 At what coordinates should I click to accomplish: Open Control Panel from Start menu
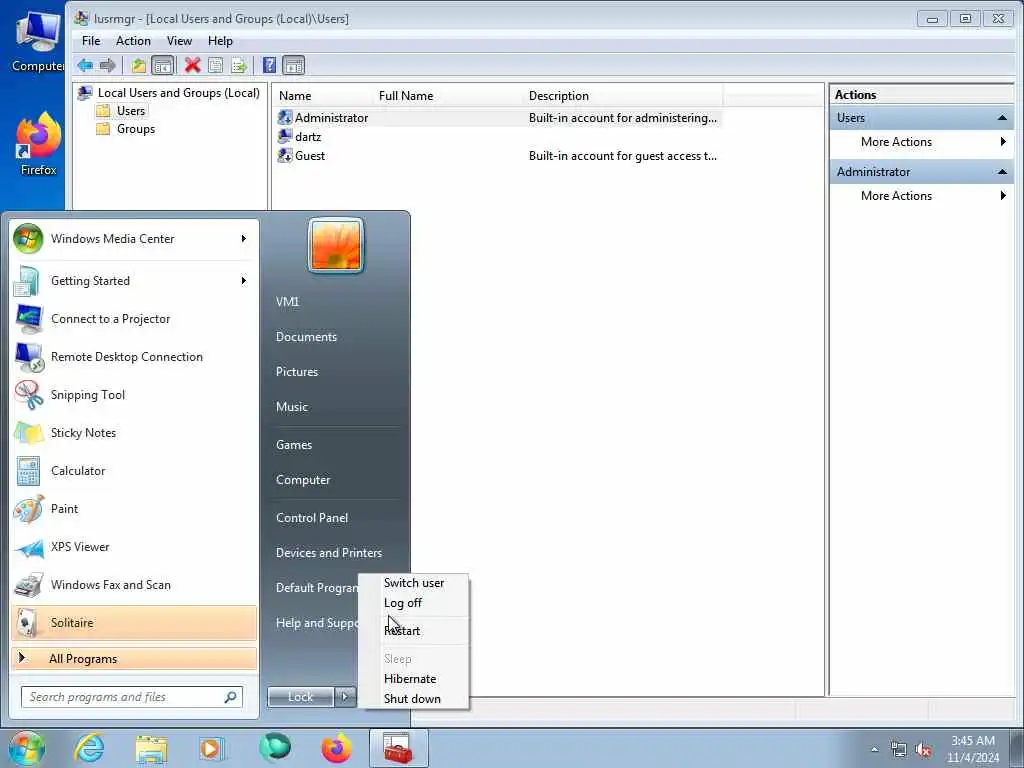[x=312, y=518]
